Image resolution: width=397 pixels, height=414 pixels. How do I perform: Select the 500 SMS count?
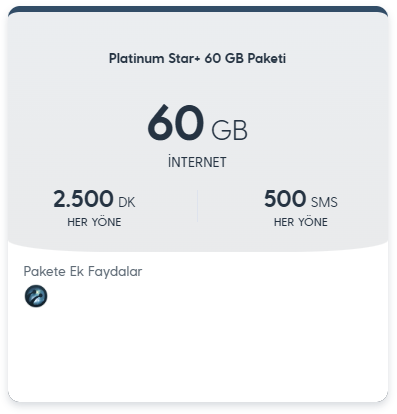pos(285,199)
